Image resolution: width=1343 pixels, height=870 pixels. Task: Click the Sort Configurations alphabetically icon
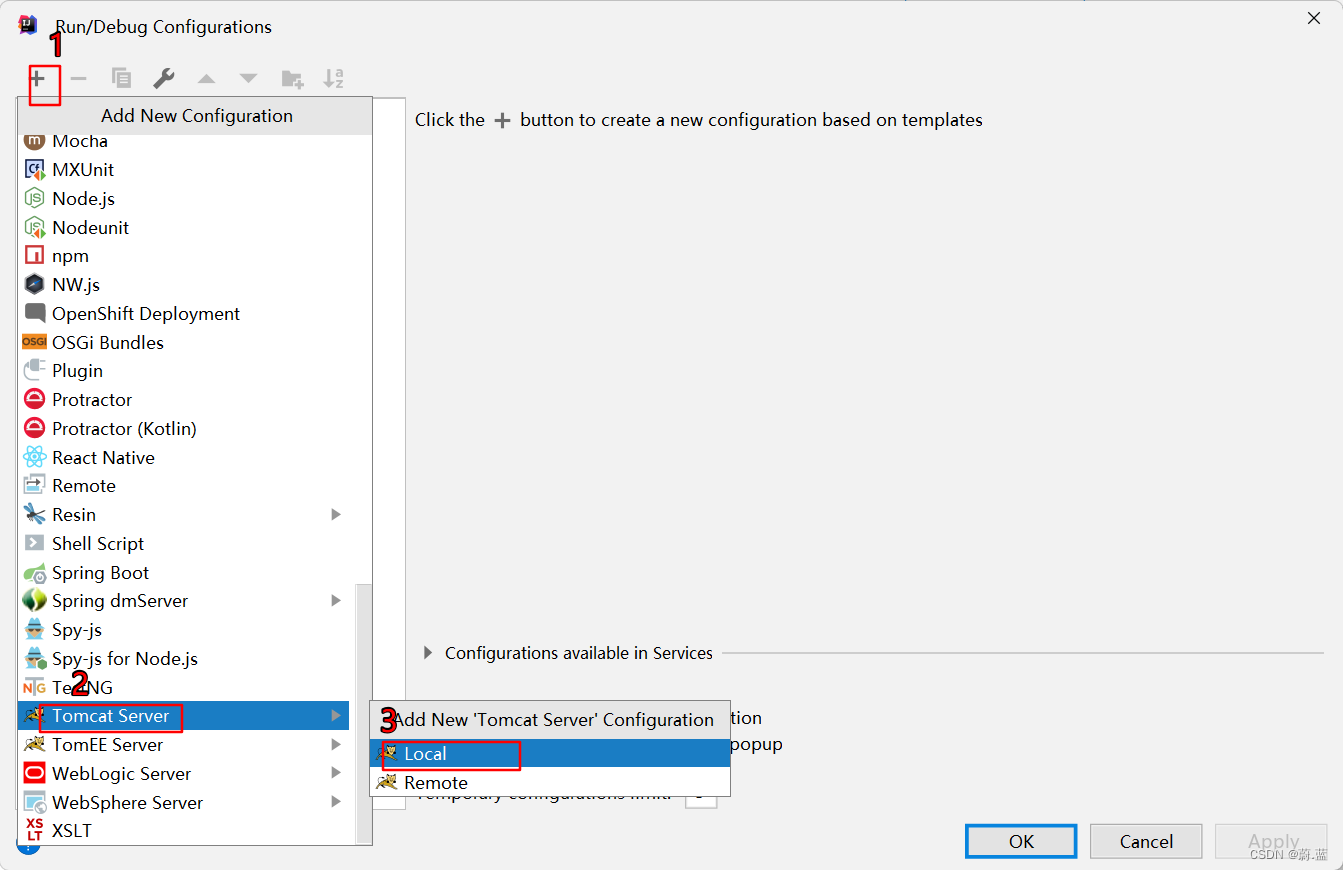(334, 78)
